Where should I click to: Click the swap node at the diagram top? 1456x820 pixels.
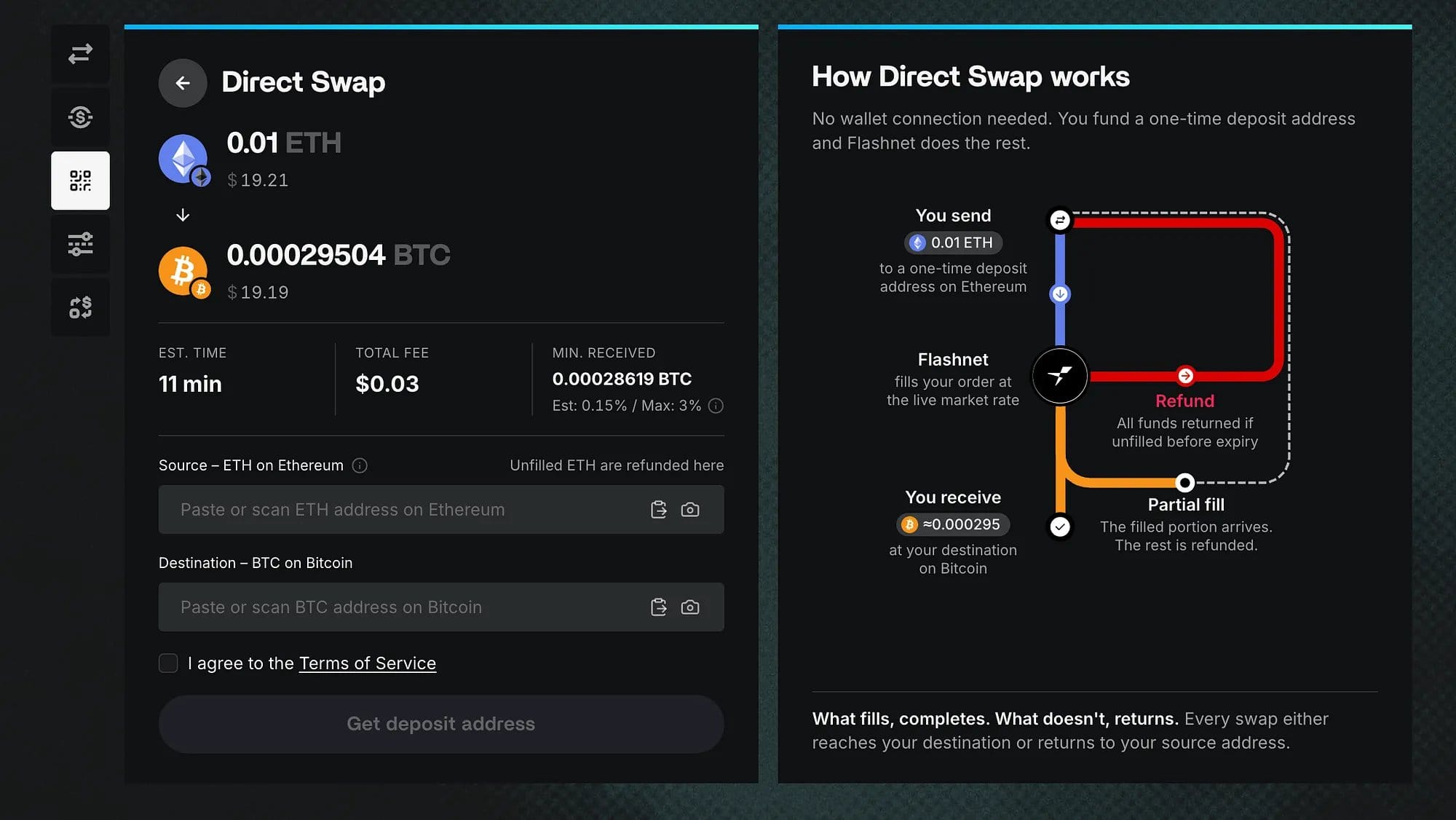[1060, 220]
